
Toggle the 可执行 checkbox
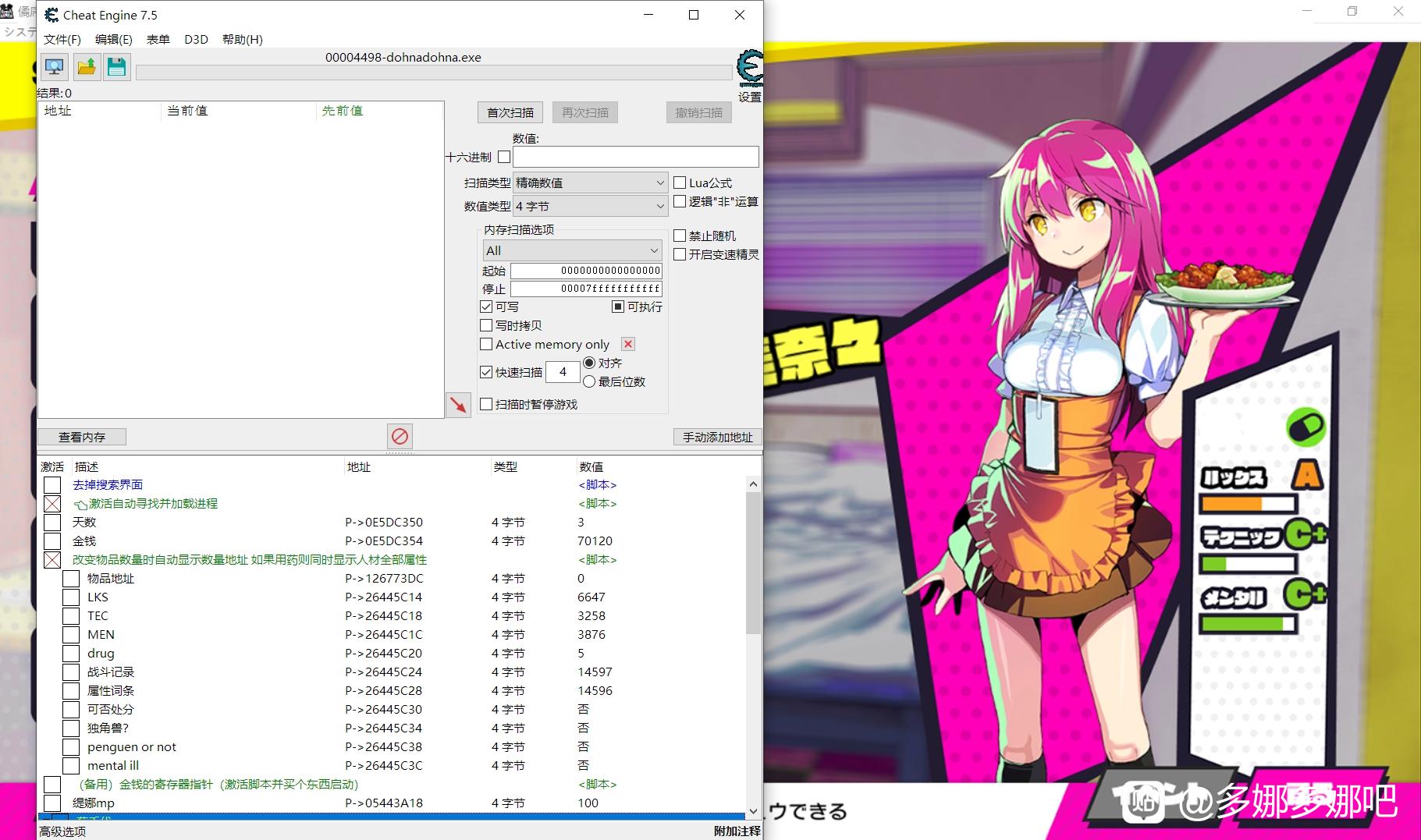click(x=618, y=307)
